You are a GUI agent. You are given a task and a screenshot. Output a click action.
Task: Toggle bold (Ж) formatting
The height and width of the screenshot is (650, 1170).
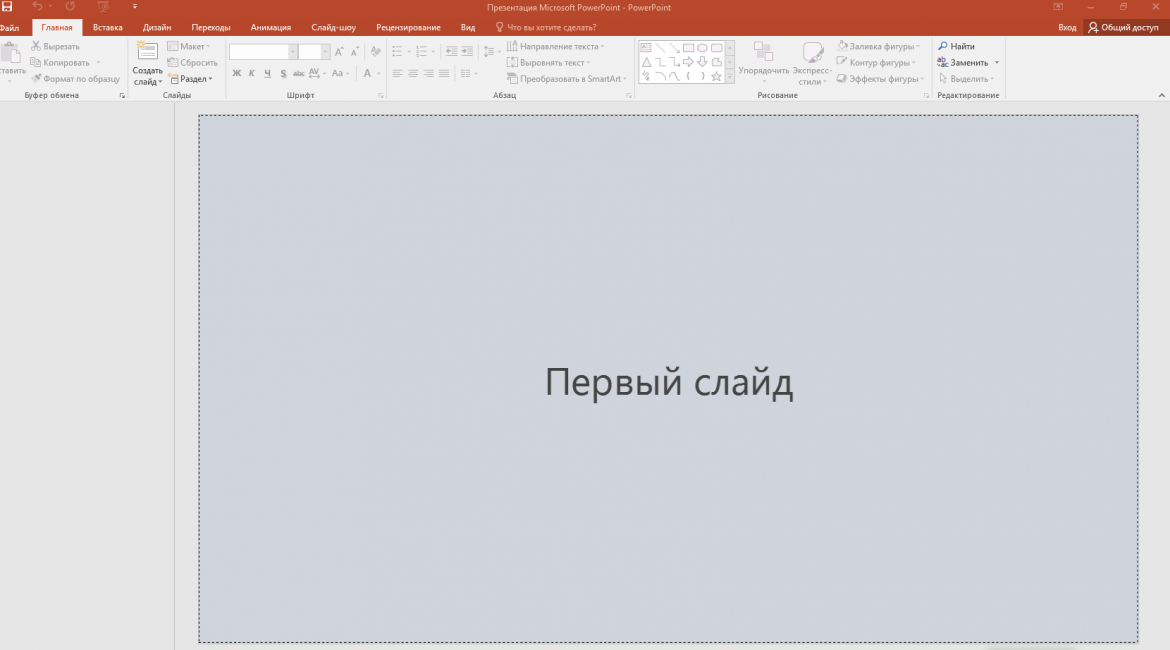click(x=237, y=73)
